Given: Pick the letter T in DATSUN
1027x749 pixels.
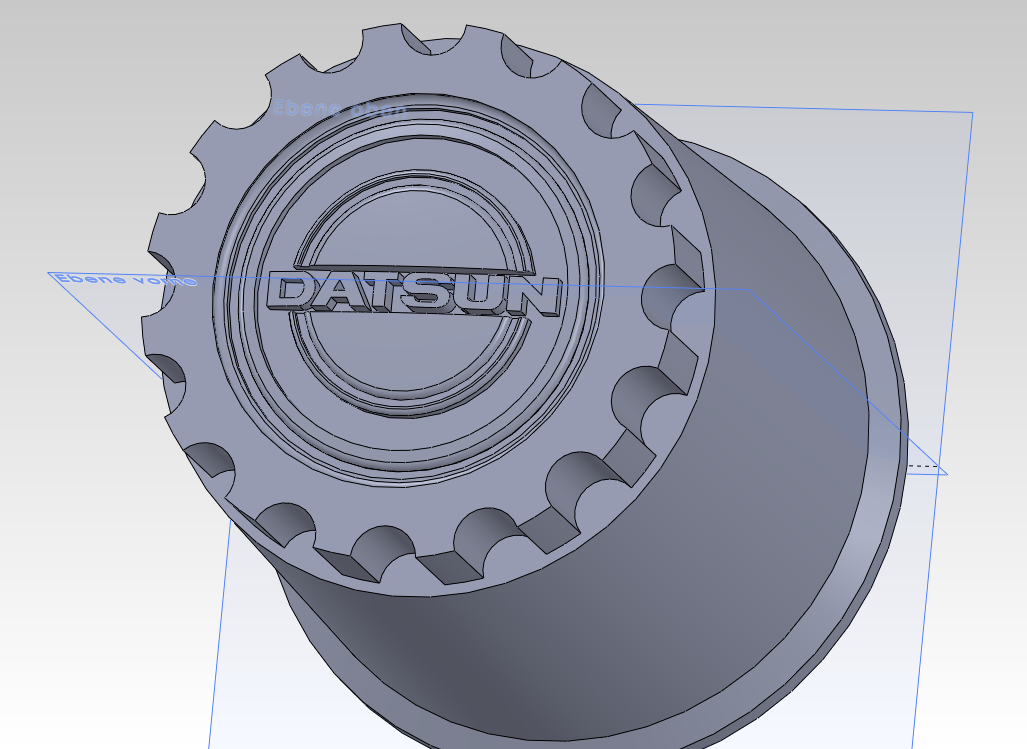Looking at the screenshot, I should pyautogui.click(x=388, y=295).
